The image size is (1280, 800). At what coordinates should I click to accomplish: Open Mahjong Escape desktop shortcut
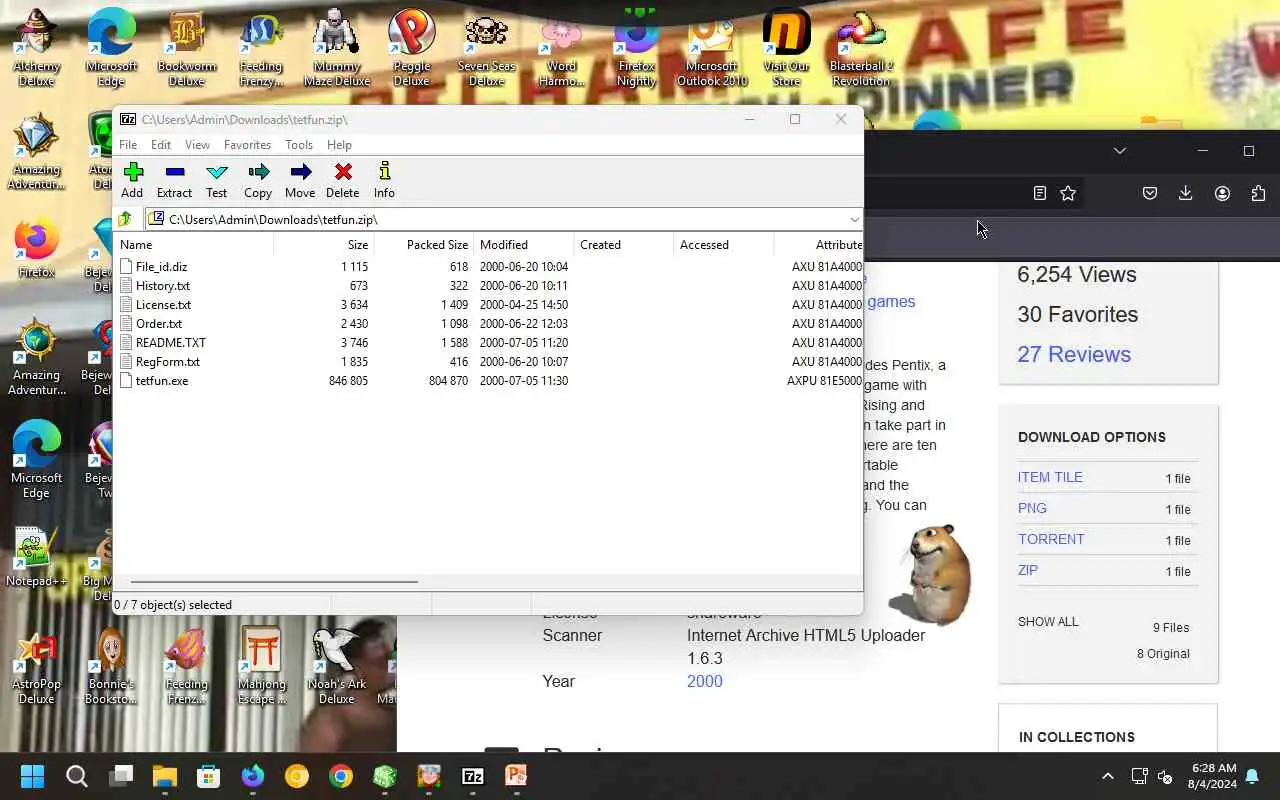pos(261,666)
